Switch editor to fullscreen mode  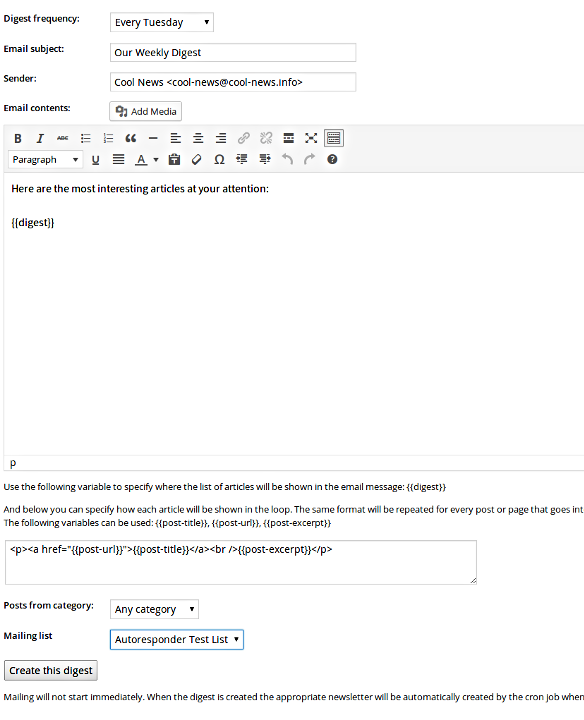[311, 138]
